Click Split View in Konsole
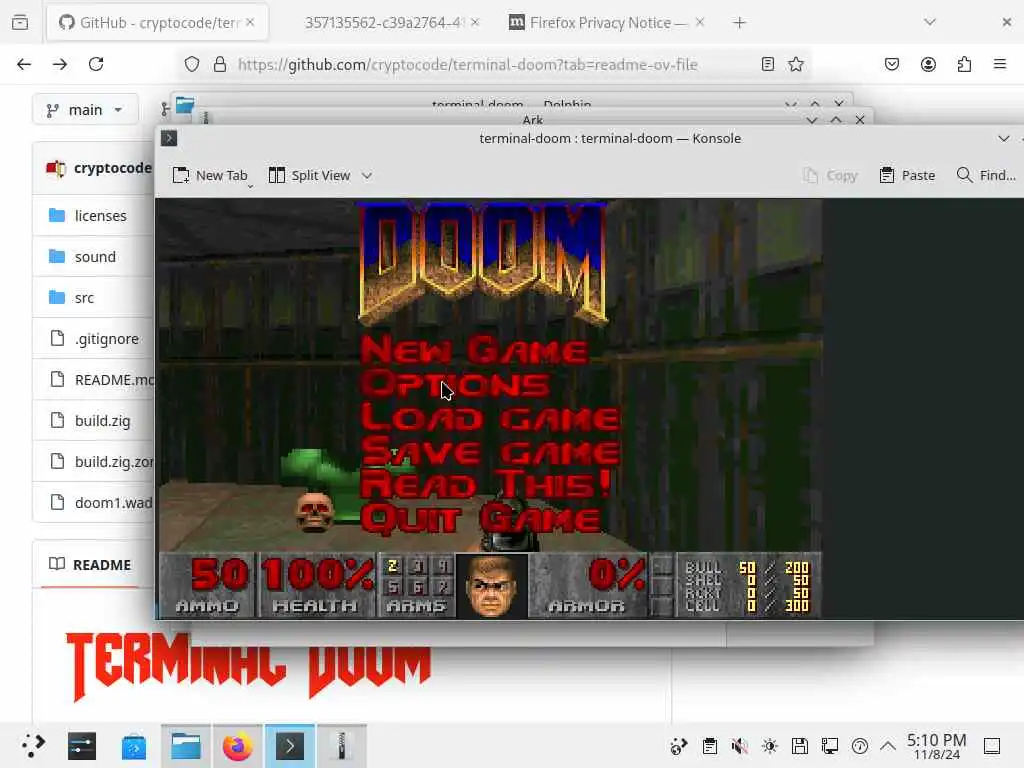Screen dimensions: 1024x768 (310, 175)
